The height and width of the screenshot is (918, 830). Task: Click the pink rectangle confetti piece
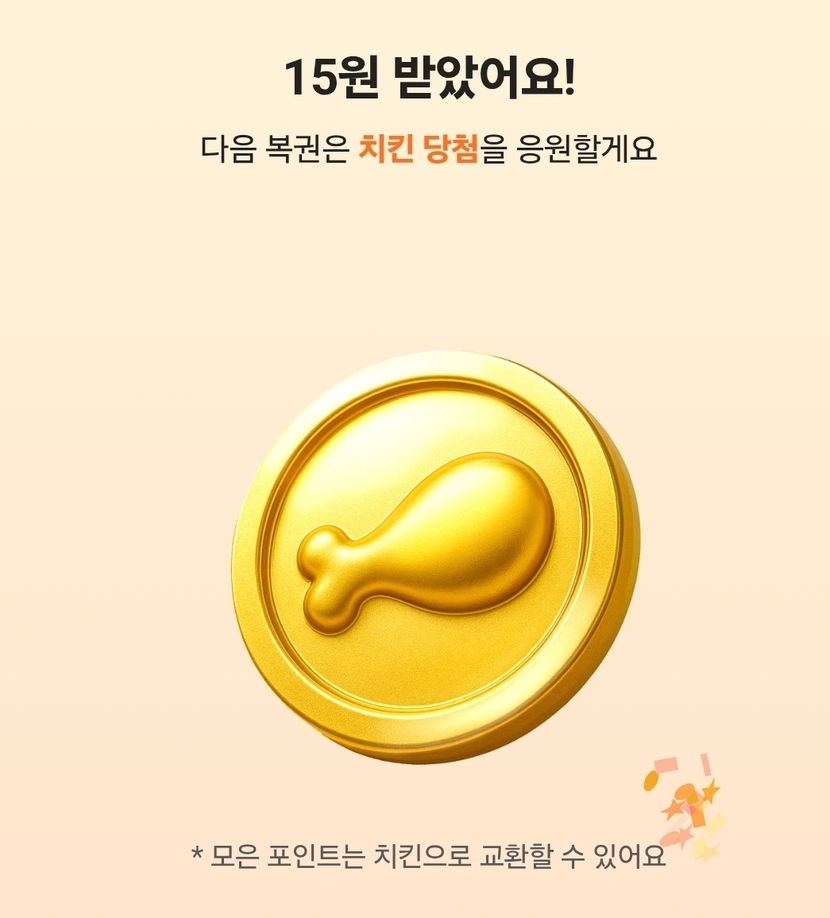[666, 765]
